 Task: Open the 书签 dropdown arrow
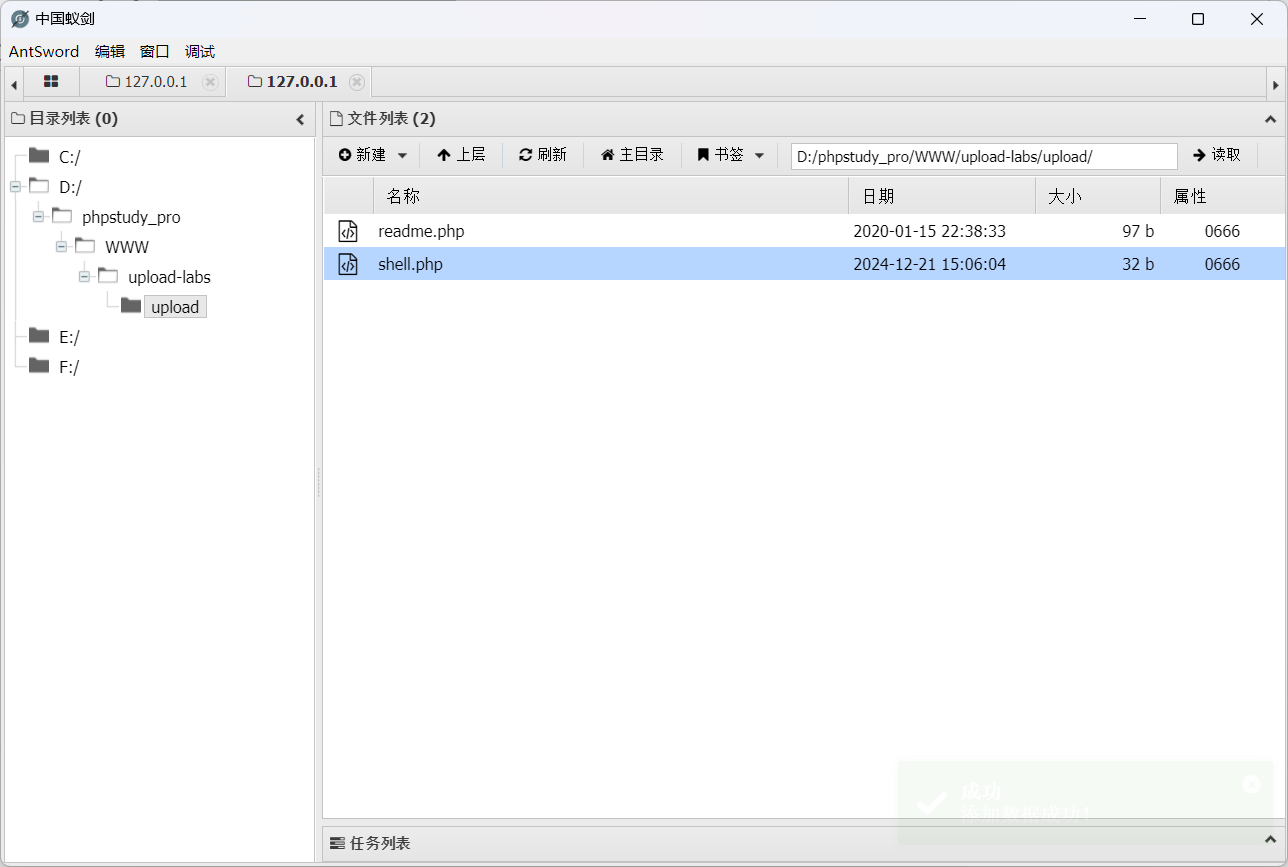759,155
